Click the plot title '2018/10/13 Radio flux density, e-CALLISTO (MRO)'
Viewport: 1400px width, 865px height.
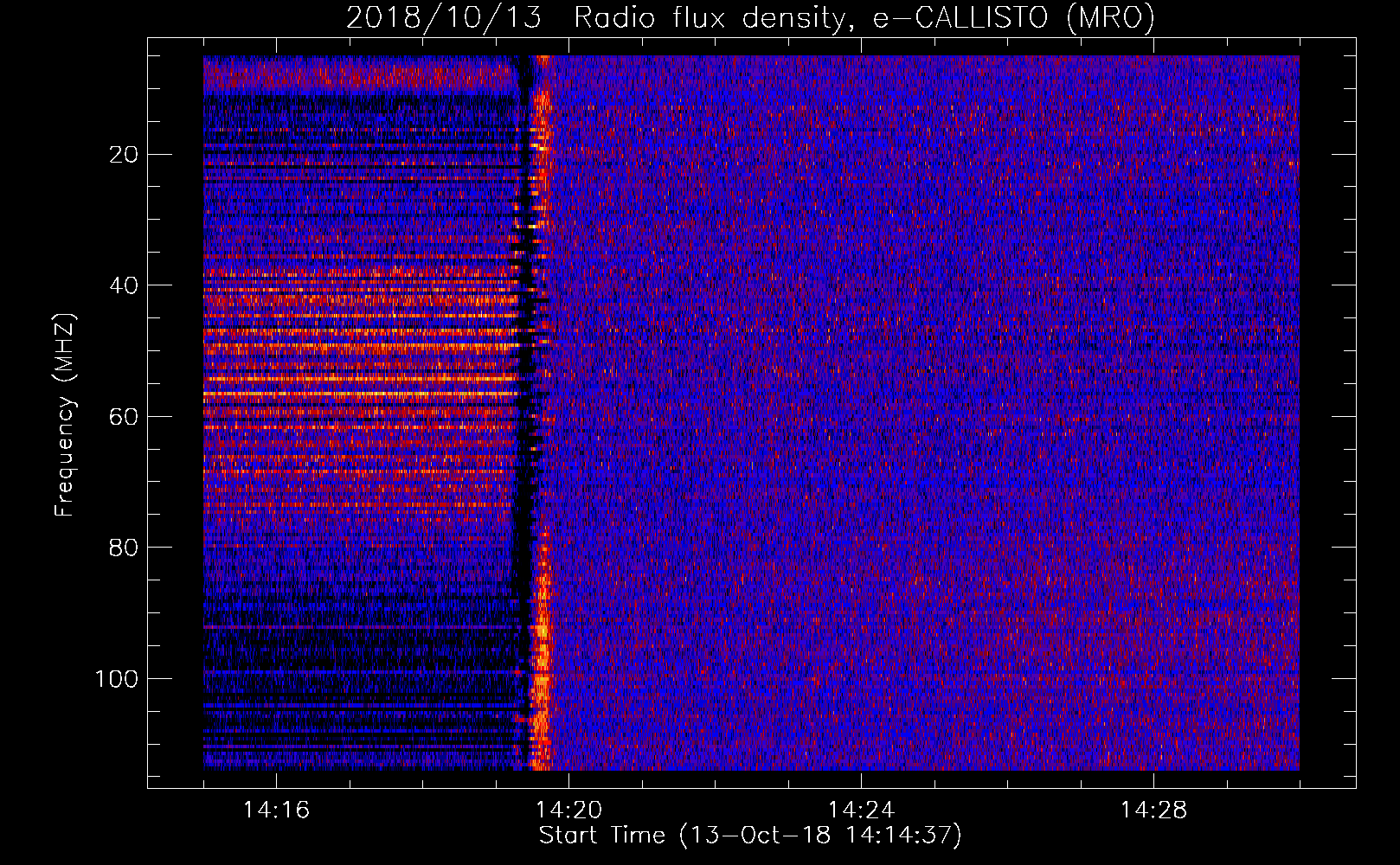click(x=750, y=17)
